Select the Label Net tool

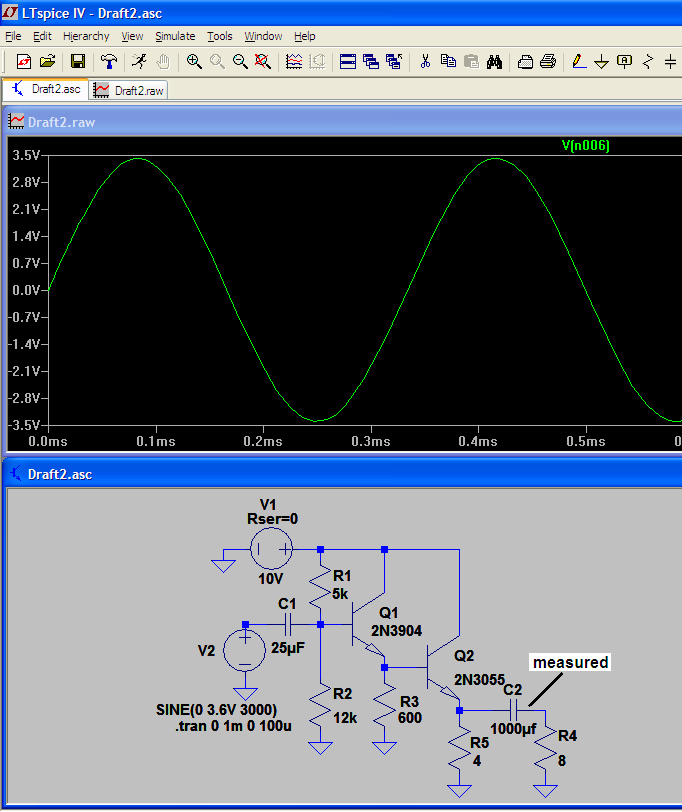pos(625,62)
